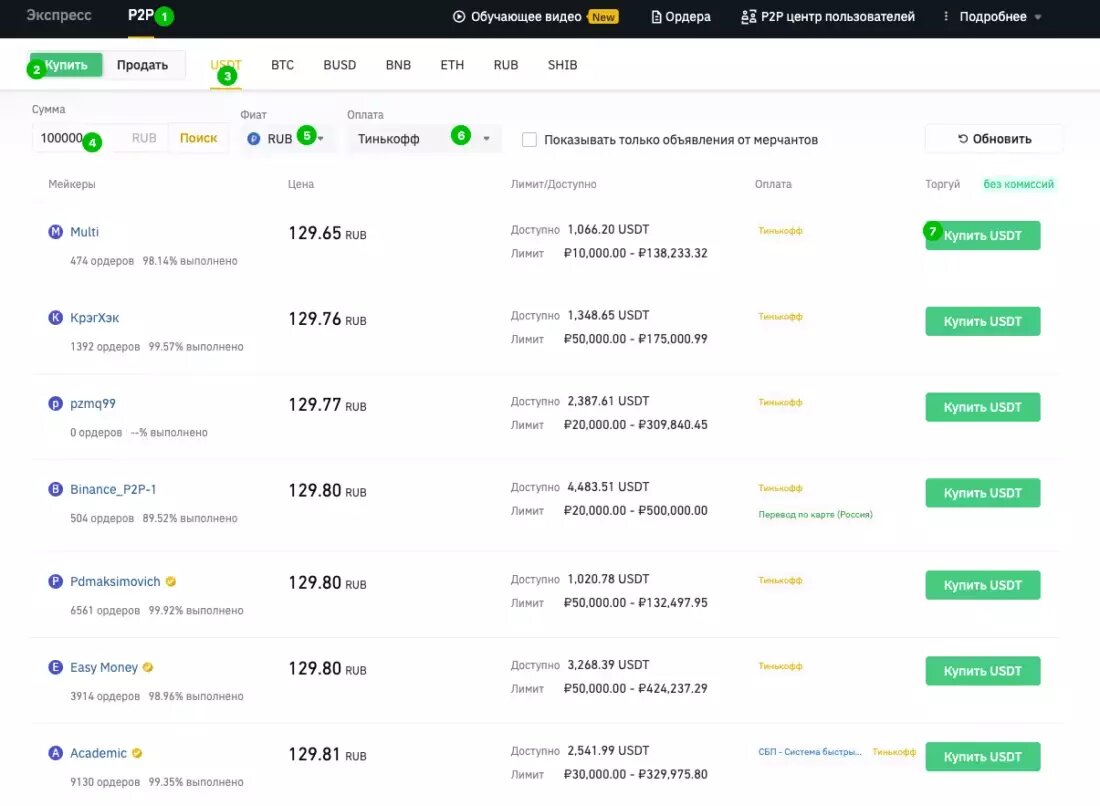Click the Поиск search button
Image resolution: width=1100 pixels, height=806 pixels.
point(199,138)
